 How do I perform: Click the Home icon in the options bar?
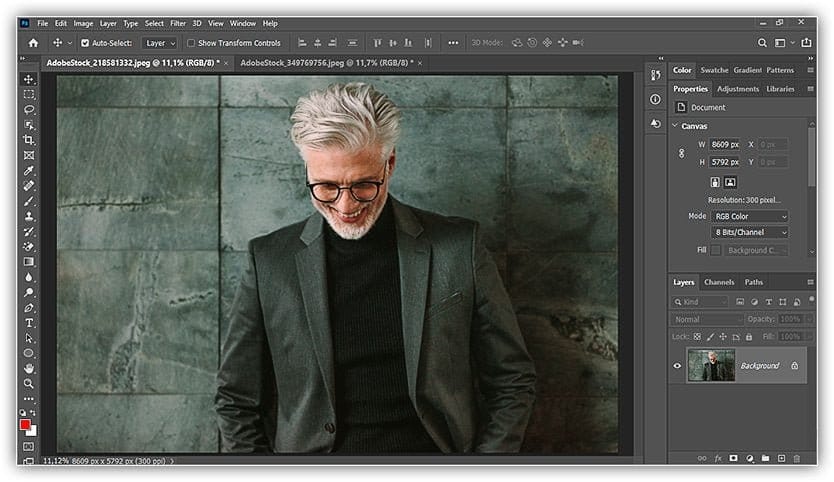pyautogui.click(x=33, y=43)
